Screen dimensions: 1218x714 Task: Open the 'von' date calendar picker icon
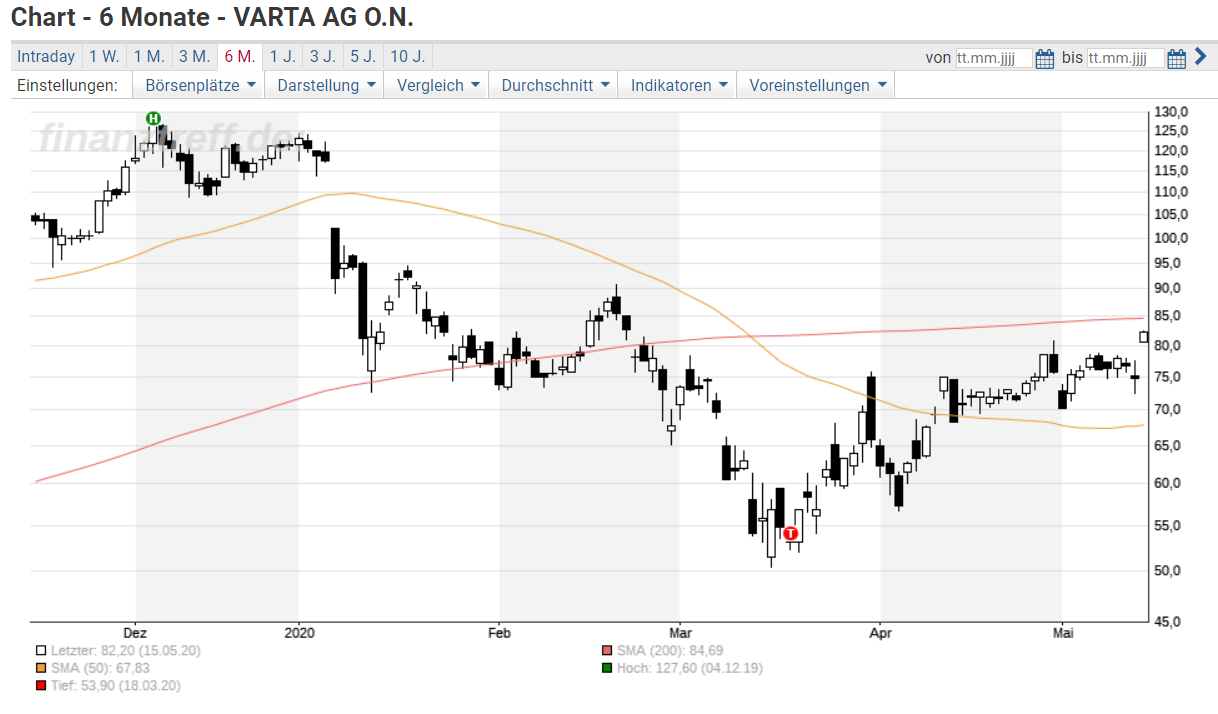coord(1045,58)
